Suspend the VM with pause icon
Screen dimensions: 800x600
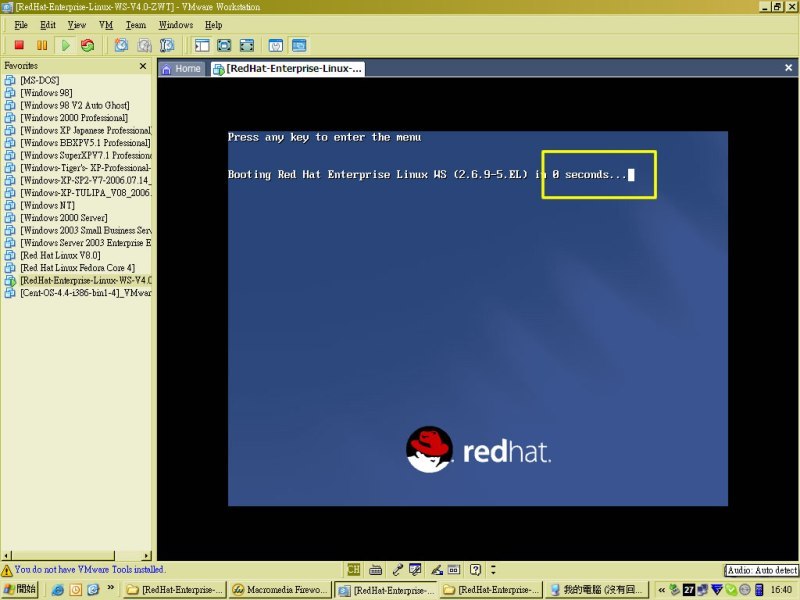point(42,45)
